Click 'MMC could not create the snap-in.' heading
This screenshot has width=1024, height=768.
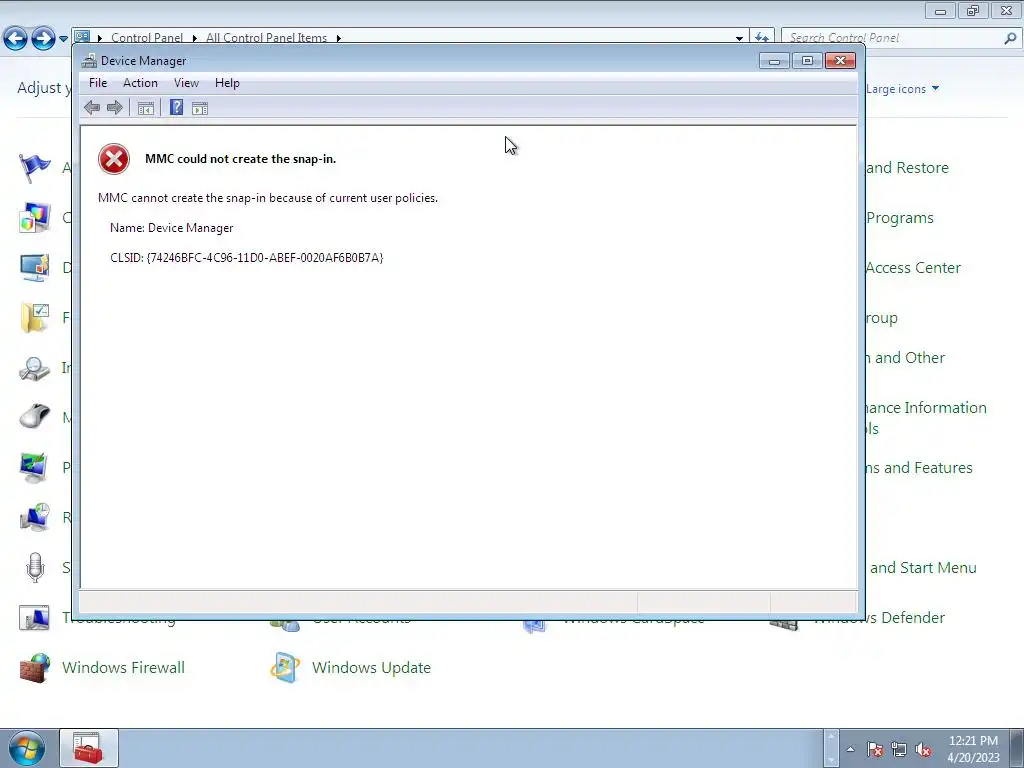pyautogui.click(x=240, y=159)
